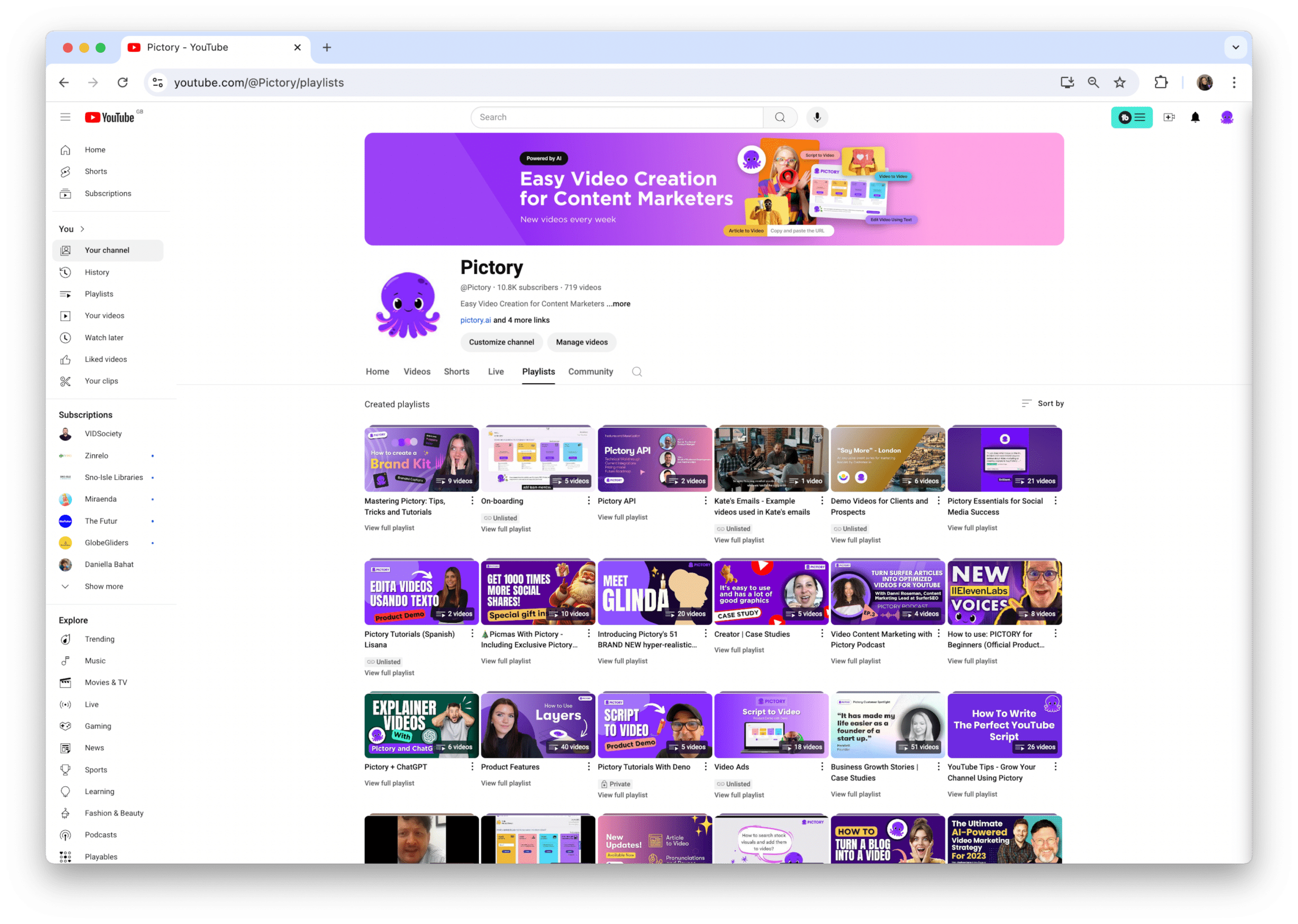The height and width of the screenshot is (924, 1298).
Task: Select the Playlists channel tab
Action: point(538,372)
